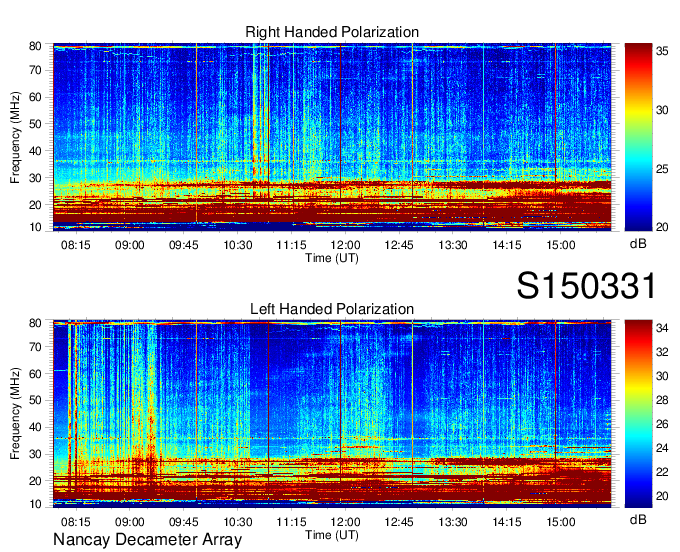Select the 26 value on the colorbar
This screenshot has width=680, height=552.
(662, 424)
